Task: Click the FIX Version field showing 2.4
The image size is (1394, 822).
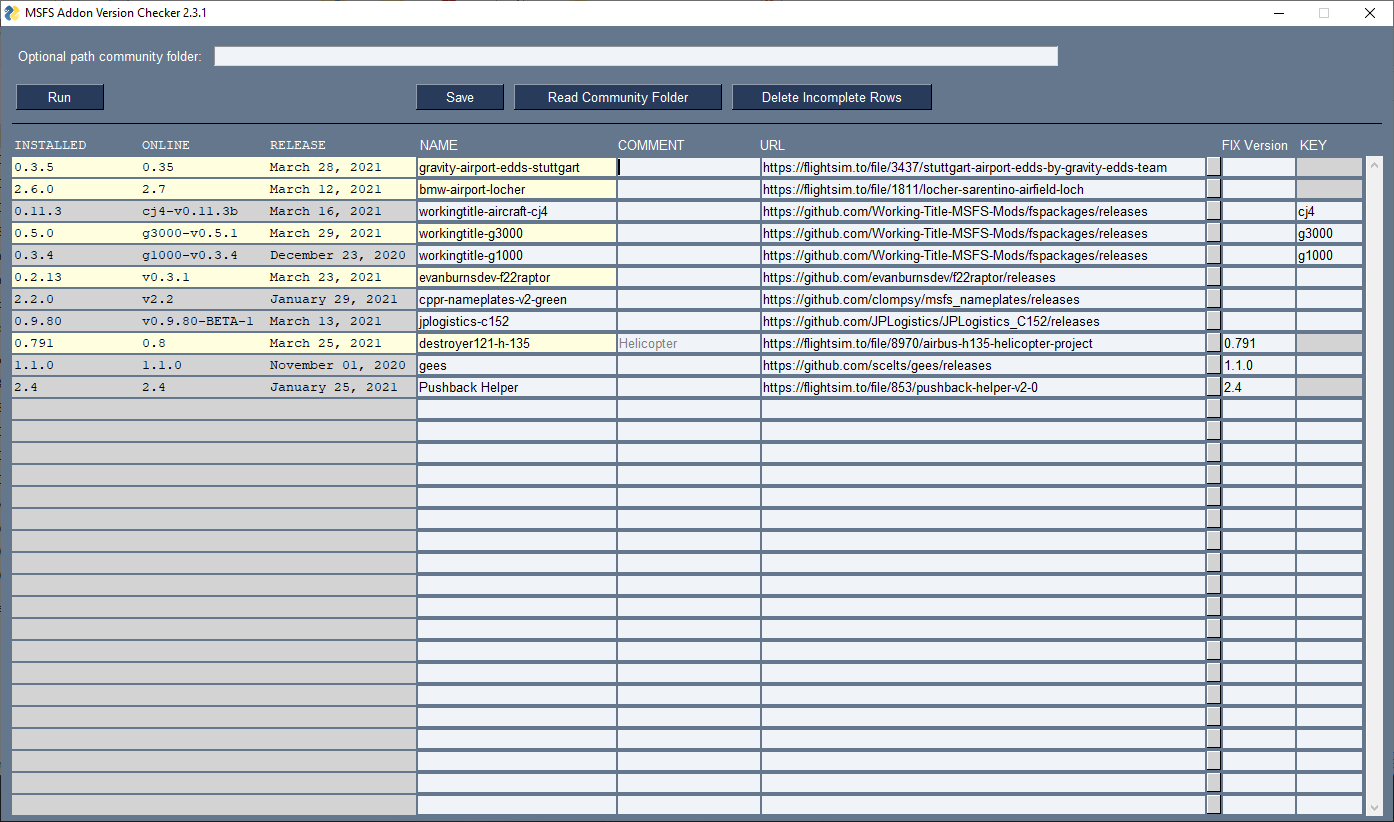Action: click(1258, 387)
